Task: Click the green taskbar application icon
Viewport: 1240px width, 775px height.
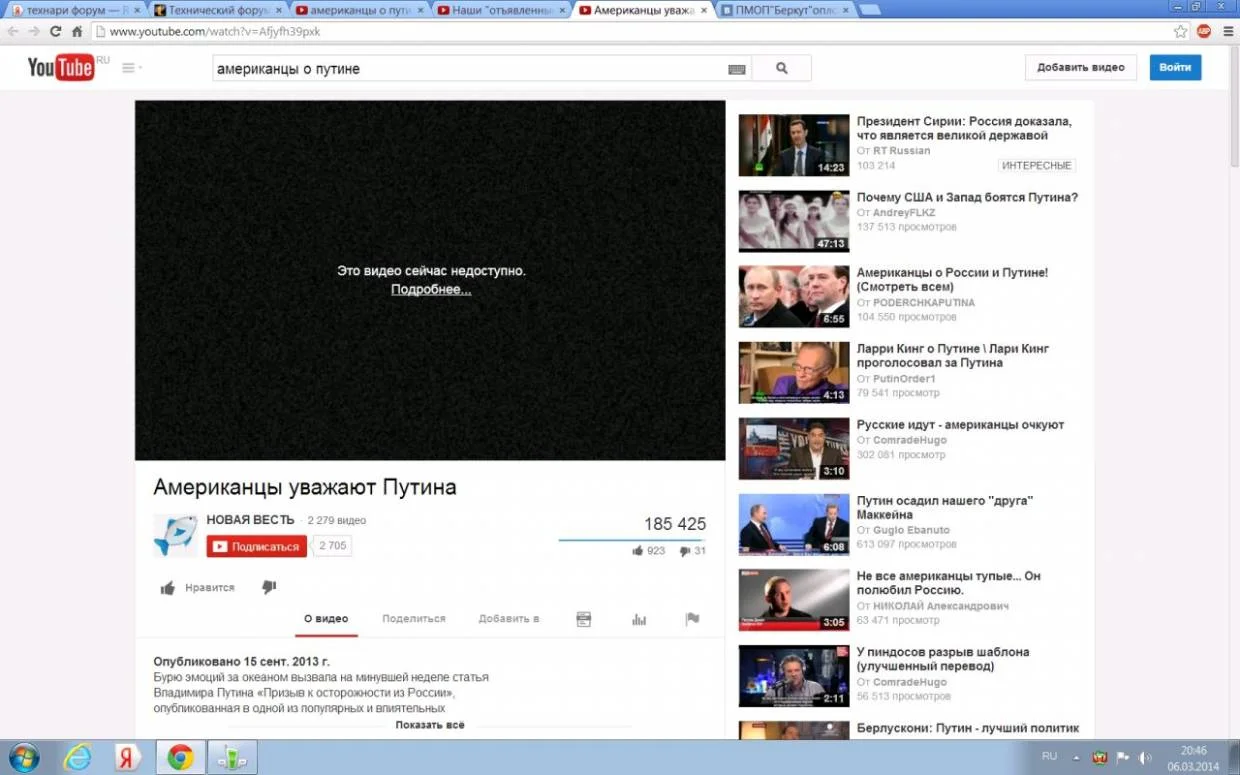Action: pyautogui.click(x=232, y=757)
